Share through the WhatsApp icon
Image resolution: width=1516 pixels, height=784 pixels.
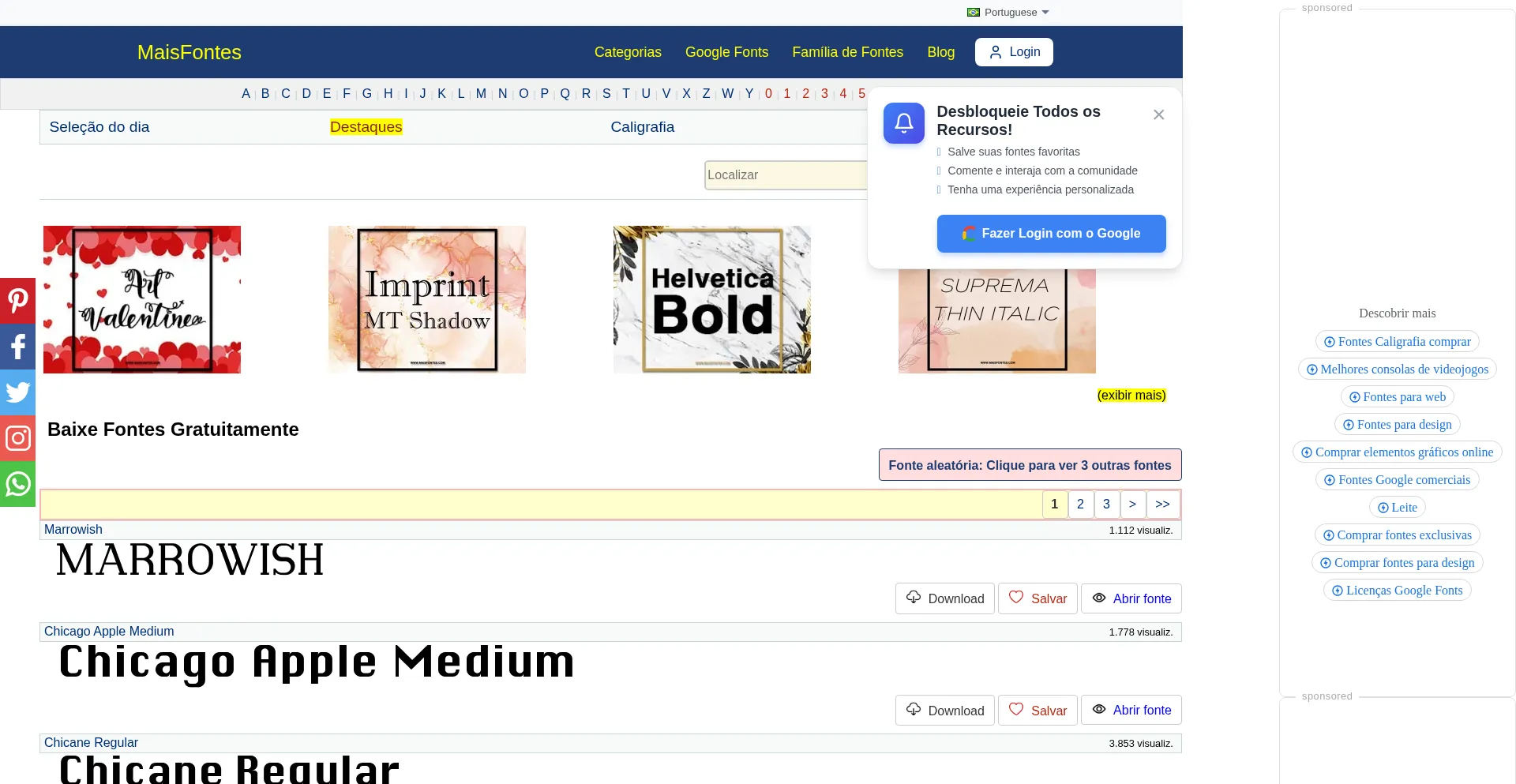(17, 483)
